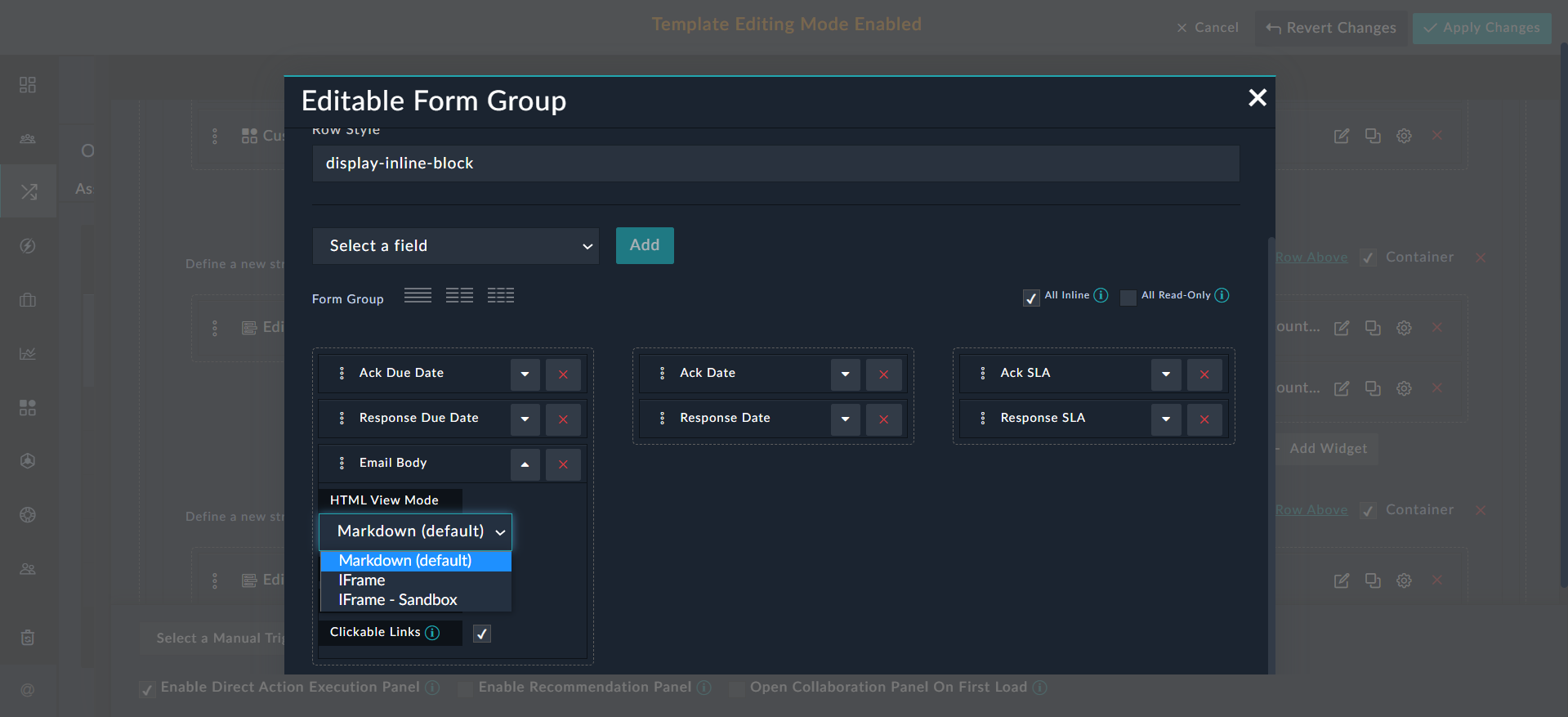Viewport: 1568px width, 717px height.
Task: Click the Response SLA drag handle
Action: [983, 418]
